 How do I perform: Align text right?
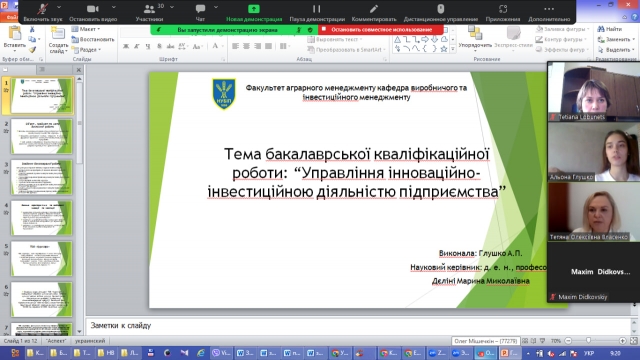click(258, 46)
